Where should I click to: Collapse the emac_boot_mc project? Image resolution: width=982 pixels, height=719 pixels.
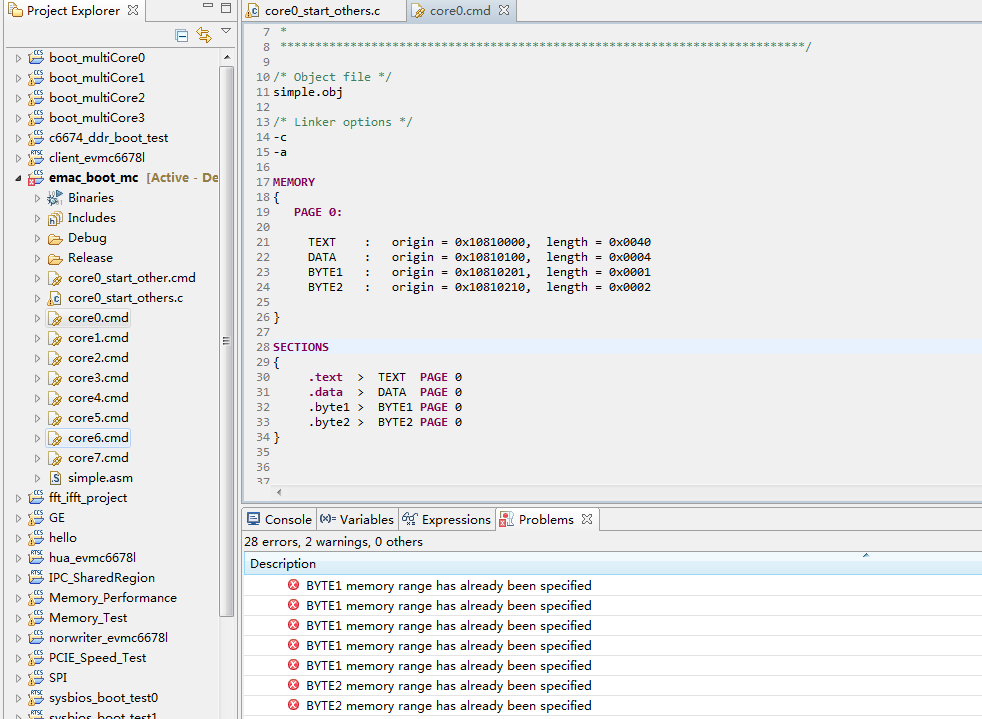point(18,178)
